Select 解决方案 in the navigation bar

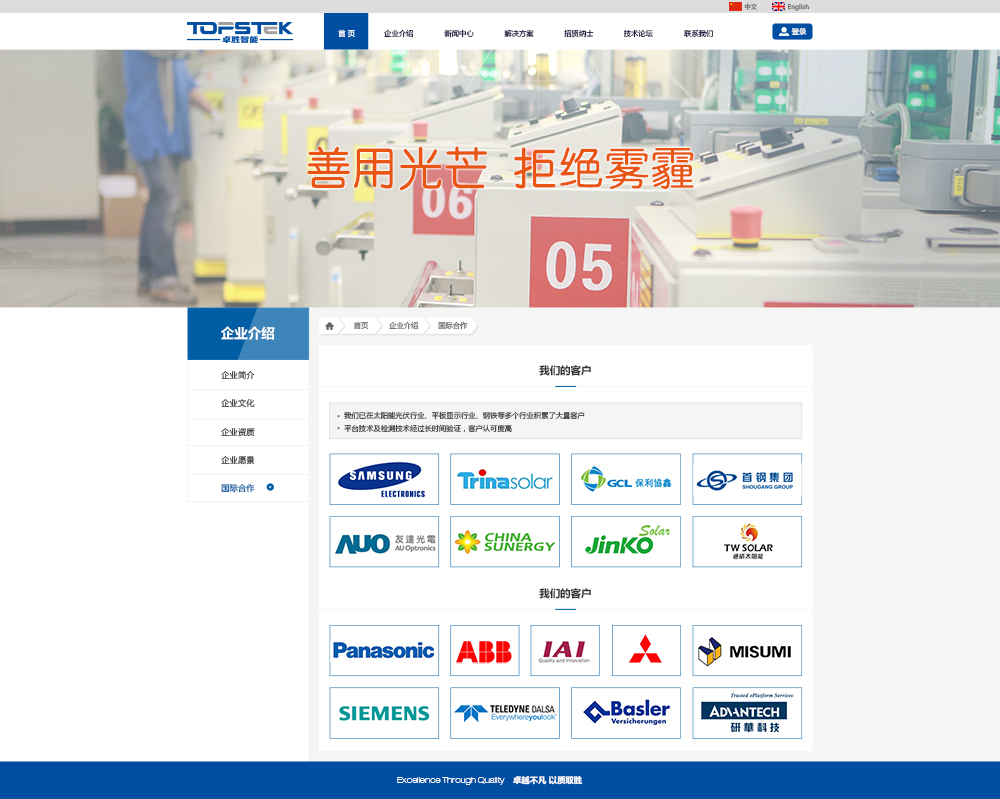518,34
